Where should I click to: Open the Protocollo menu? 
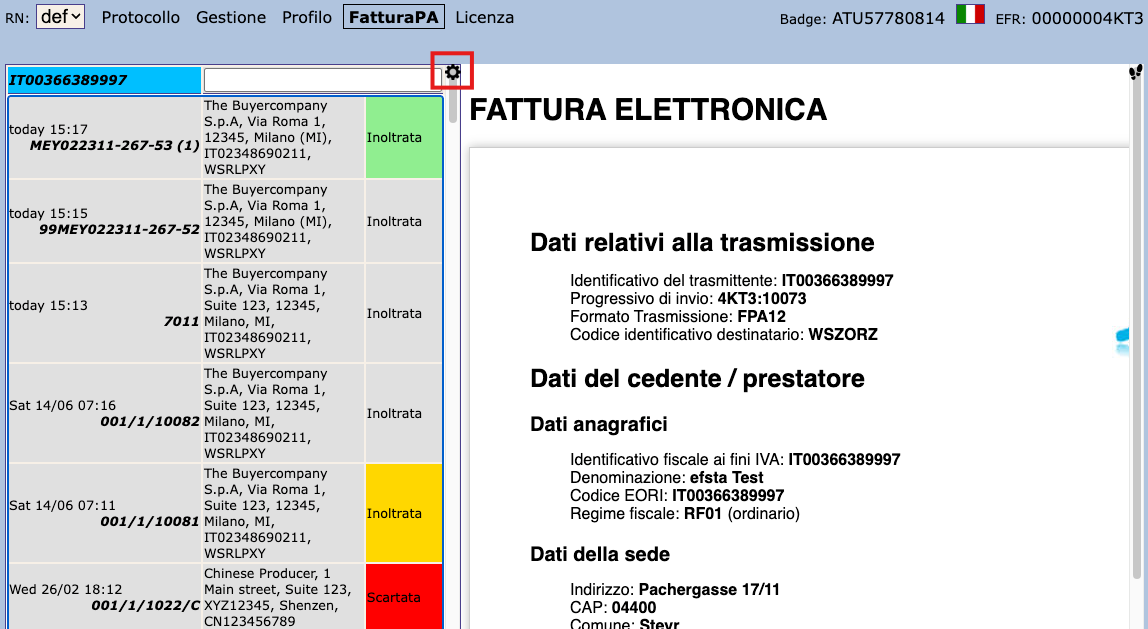point(140,16)
